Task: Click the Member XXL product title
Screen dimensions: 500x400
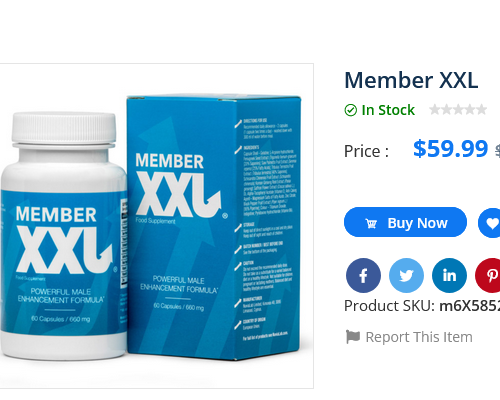Action: click(x=411, y=80)
